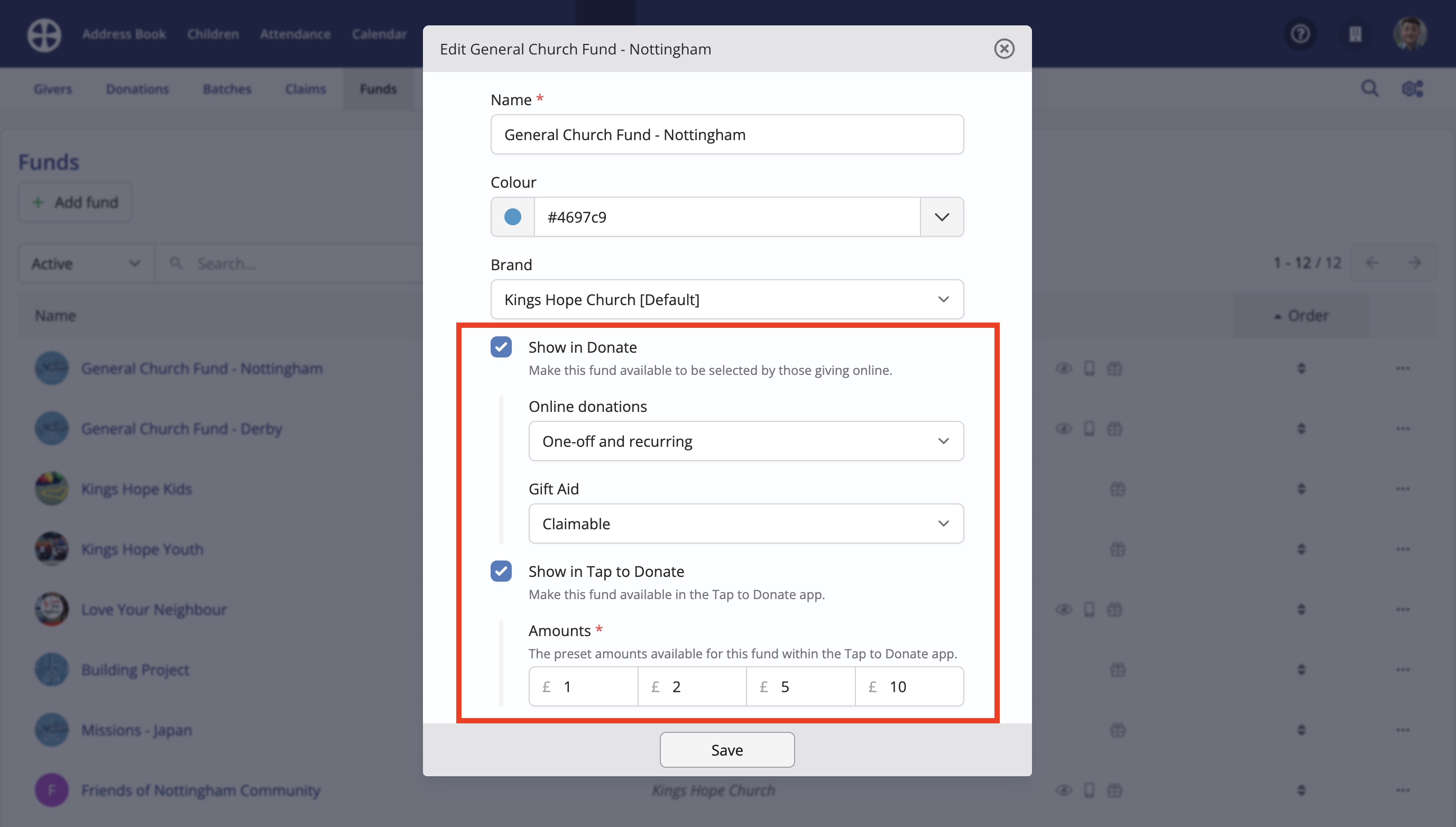1456x827 pixels.
Task: Click the eye icon on Nottingham fund row
Action: point(1064,369)
